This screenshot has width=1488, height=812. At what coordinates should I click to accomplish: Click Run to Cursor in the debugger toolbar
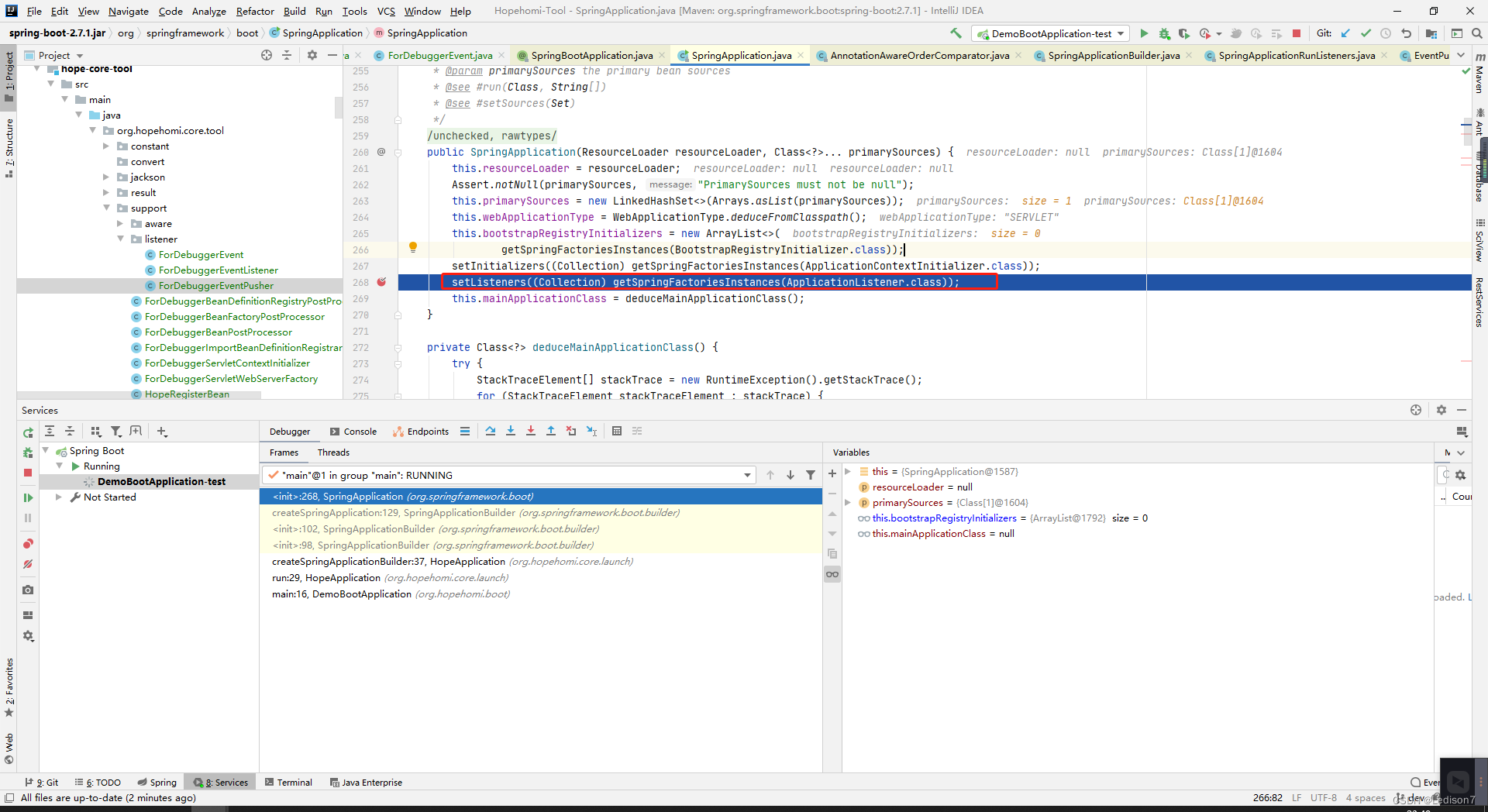[592, 431]
